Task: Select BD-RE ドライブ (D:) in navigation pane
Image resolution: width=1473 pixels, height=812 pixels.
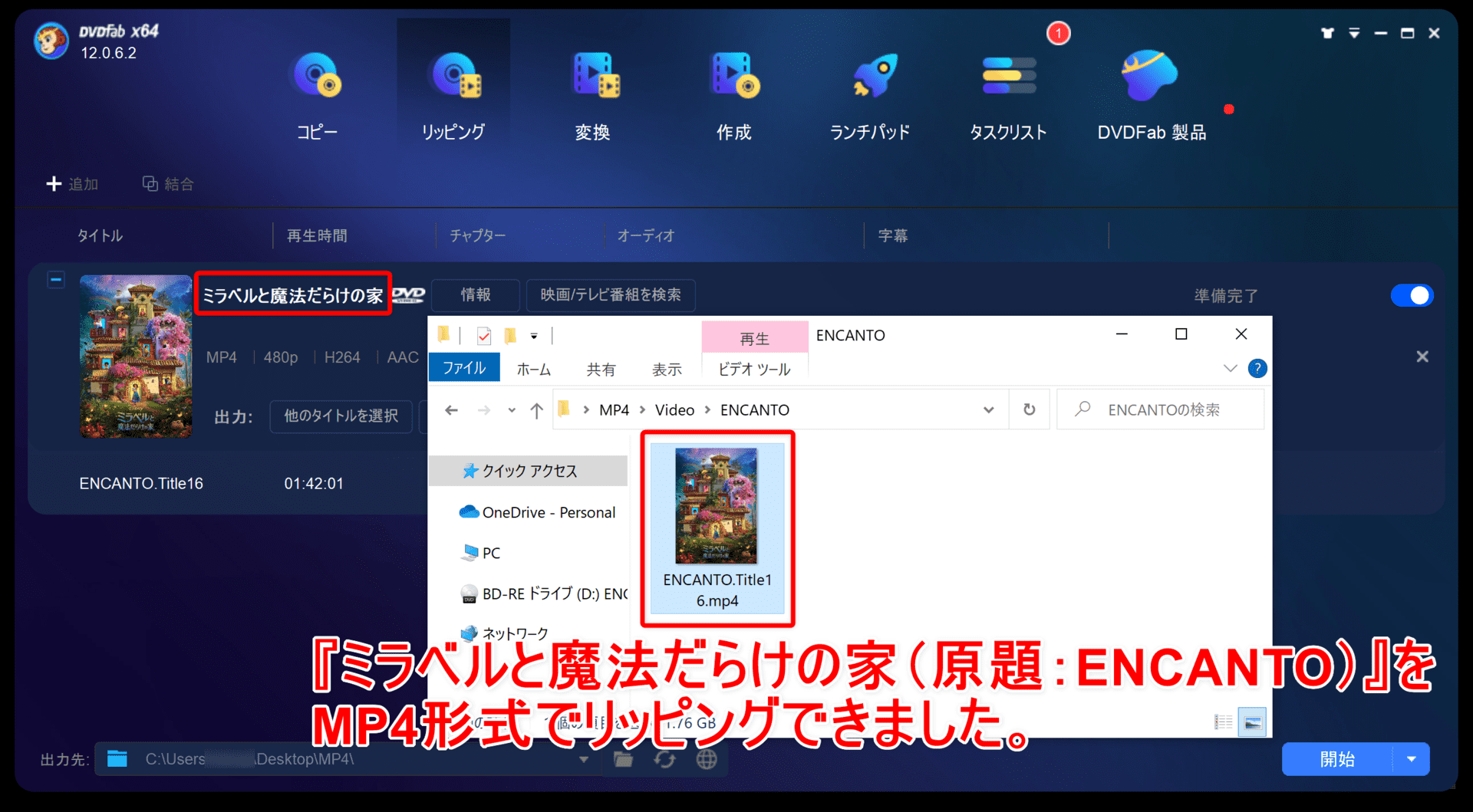Action: click(x=544, y=593)
